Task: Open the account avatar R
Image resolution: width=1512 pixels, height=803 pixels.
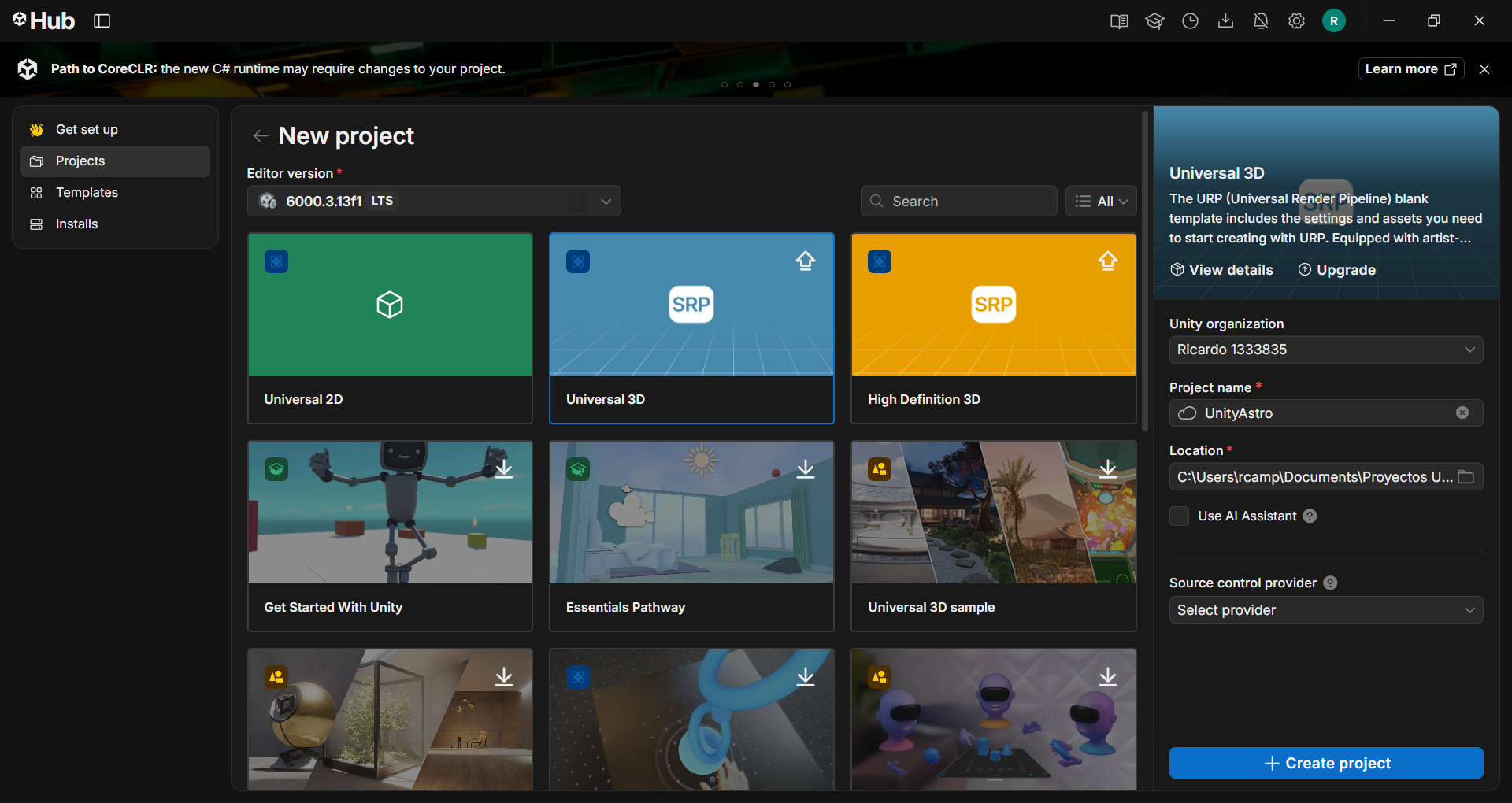Action: (1334, 21)
